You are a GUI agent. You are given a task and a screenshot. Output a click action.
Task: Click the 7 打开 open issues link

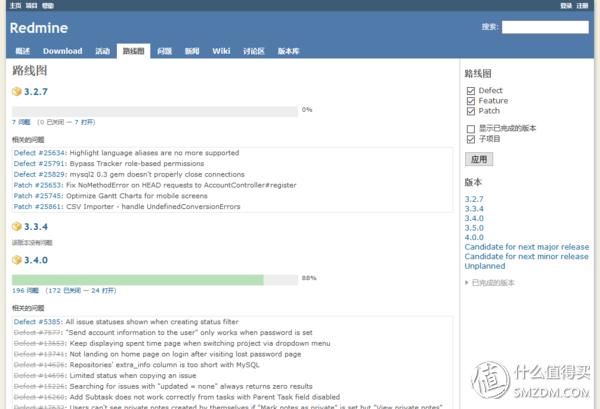pos(84,122)
